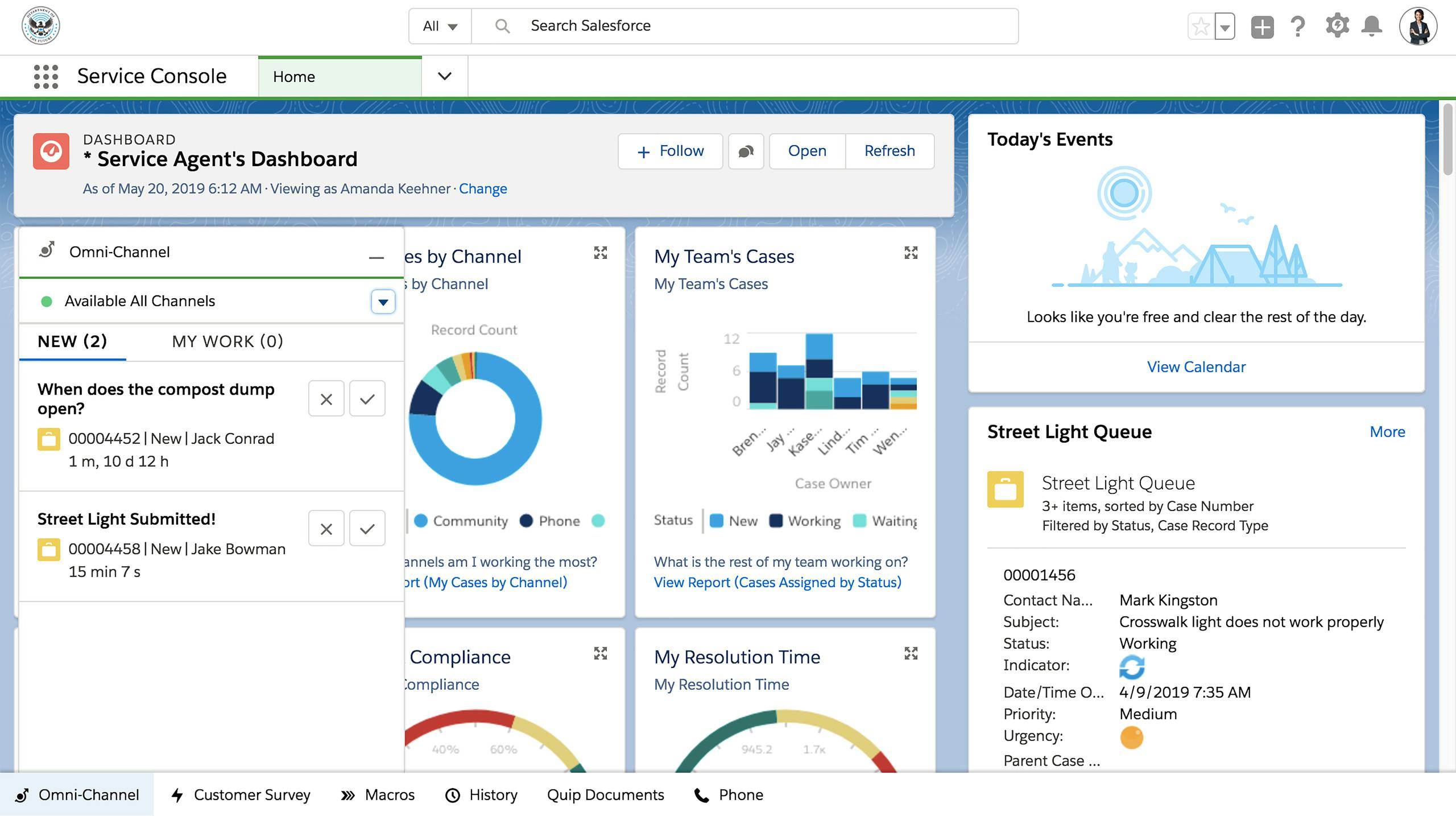Image resolution: width=1456 pixels, height=816 pixels.
Task: Click the Working status legend swatch
Action: [776, 521]
